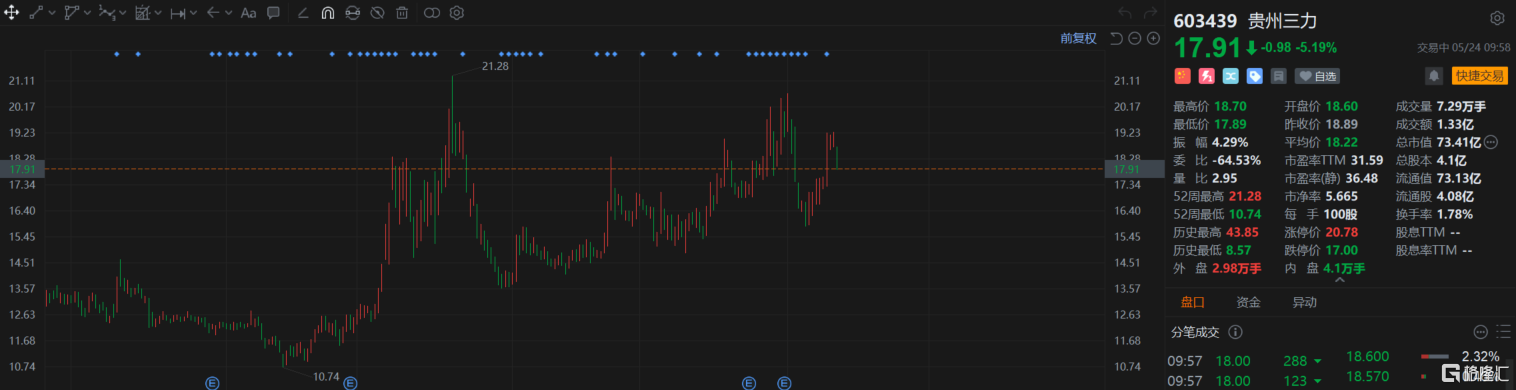This screenshot has height=390, width=1516.
Task: Expand the polygon shape tool dropdown arrow
Action: coord(88,13)
